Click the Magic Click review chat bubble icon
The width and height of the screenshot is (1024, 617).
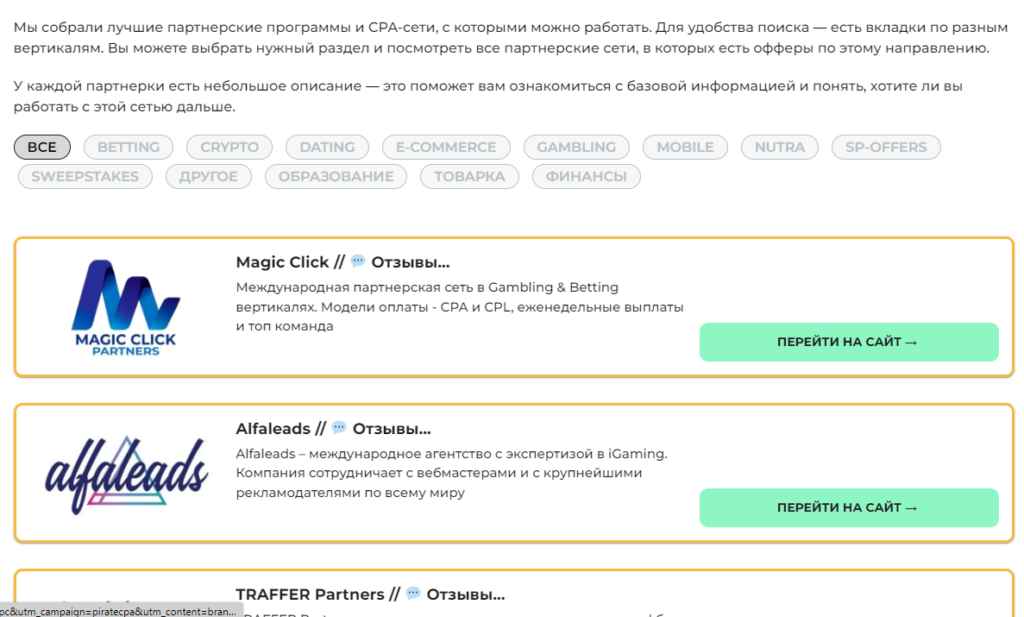point(358,262)
